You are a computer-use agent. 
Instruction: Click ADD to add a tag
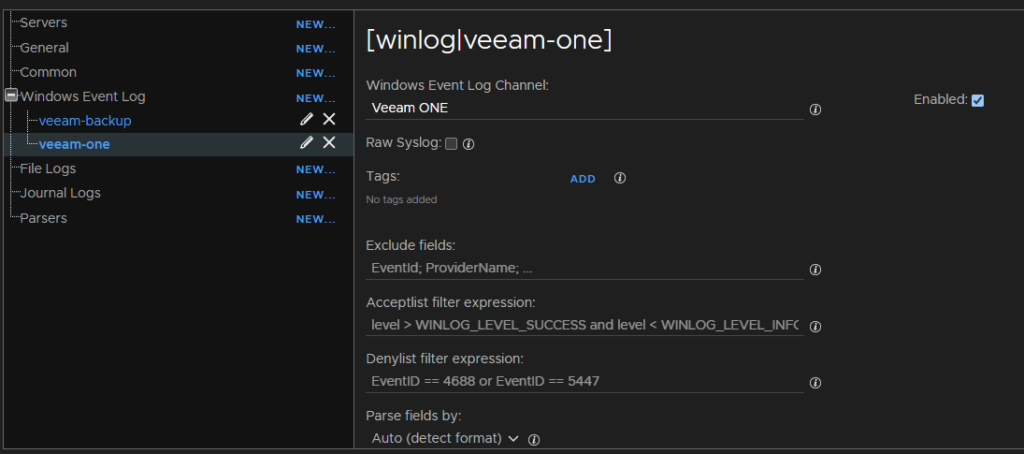(x=583, y=178)
